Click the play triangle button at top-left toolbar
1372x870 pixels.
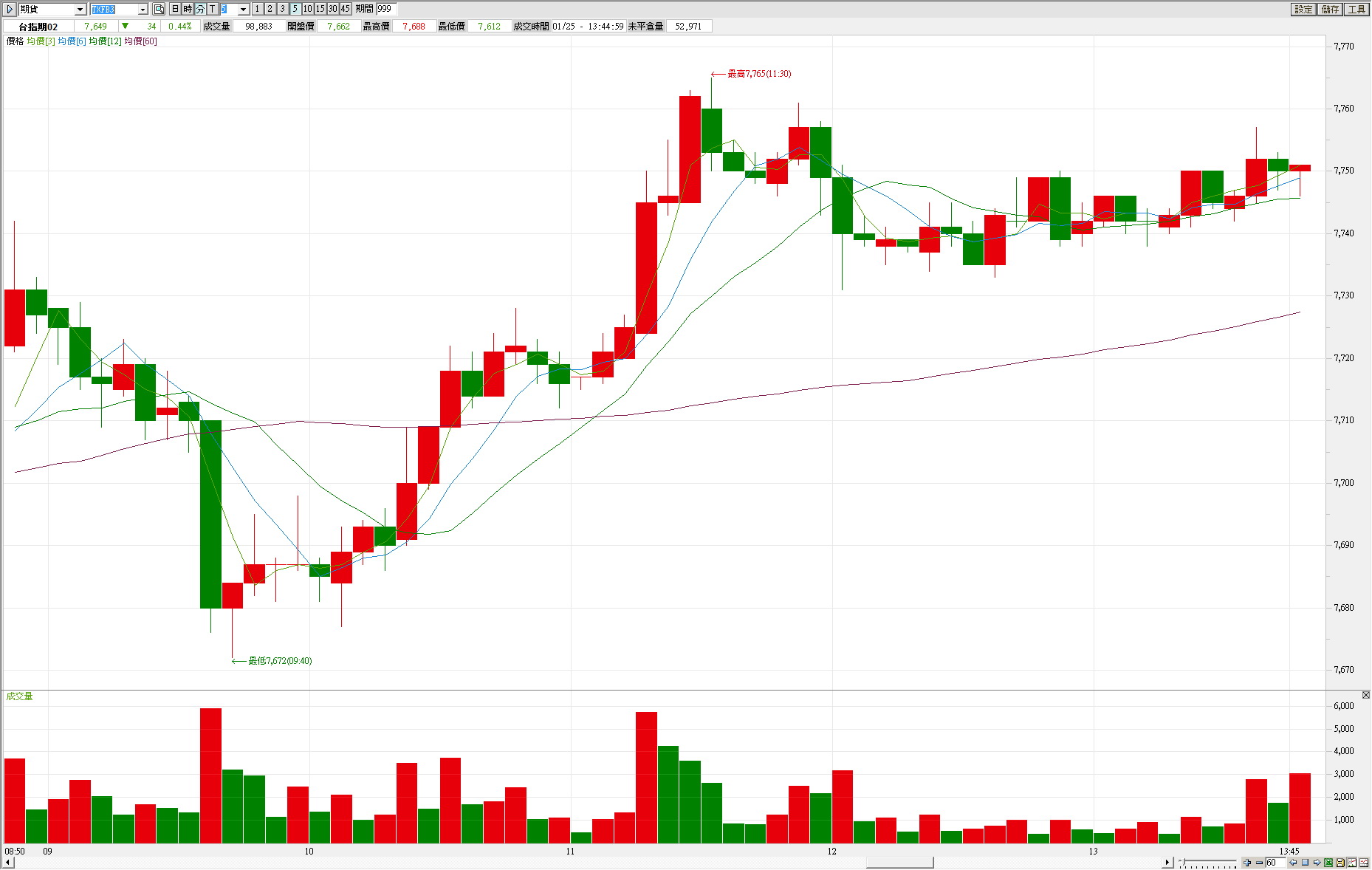point(10,9)
